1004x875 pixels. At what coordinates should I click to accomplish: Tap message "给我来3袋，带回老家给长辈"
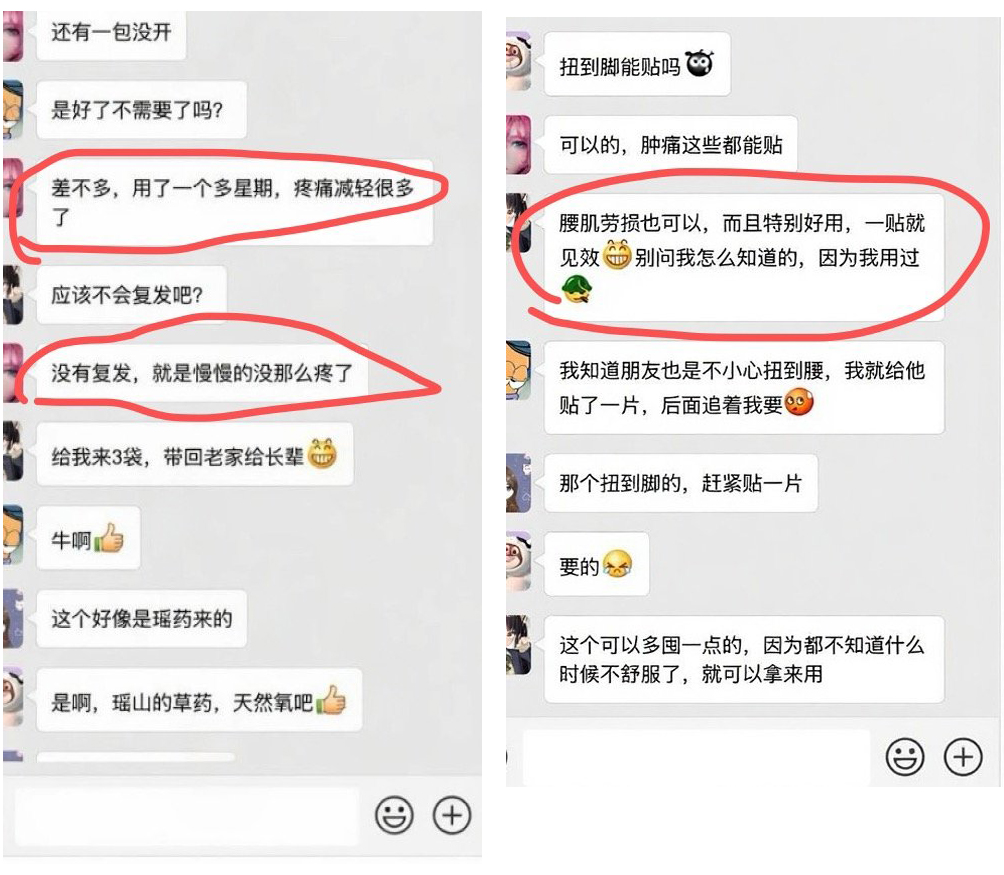click(x=195, y=455)
